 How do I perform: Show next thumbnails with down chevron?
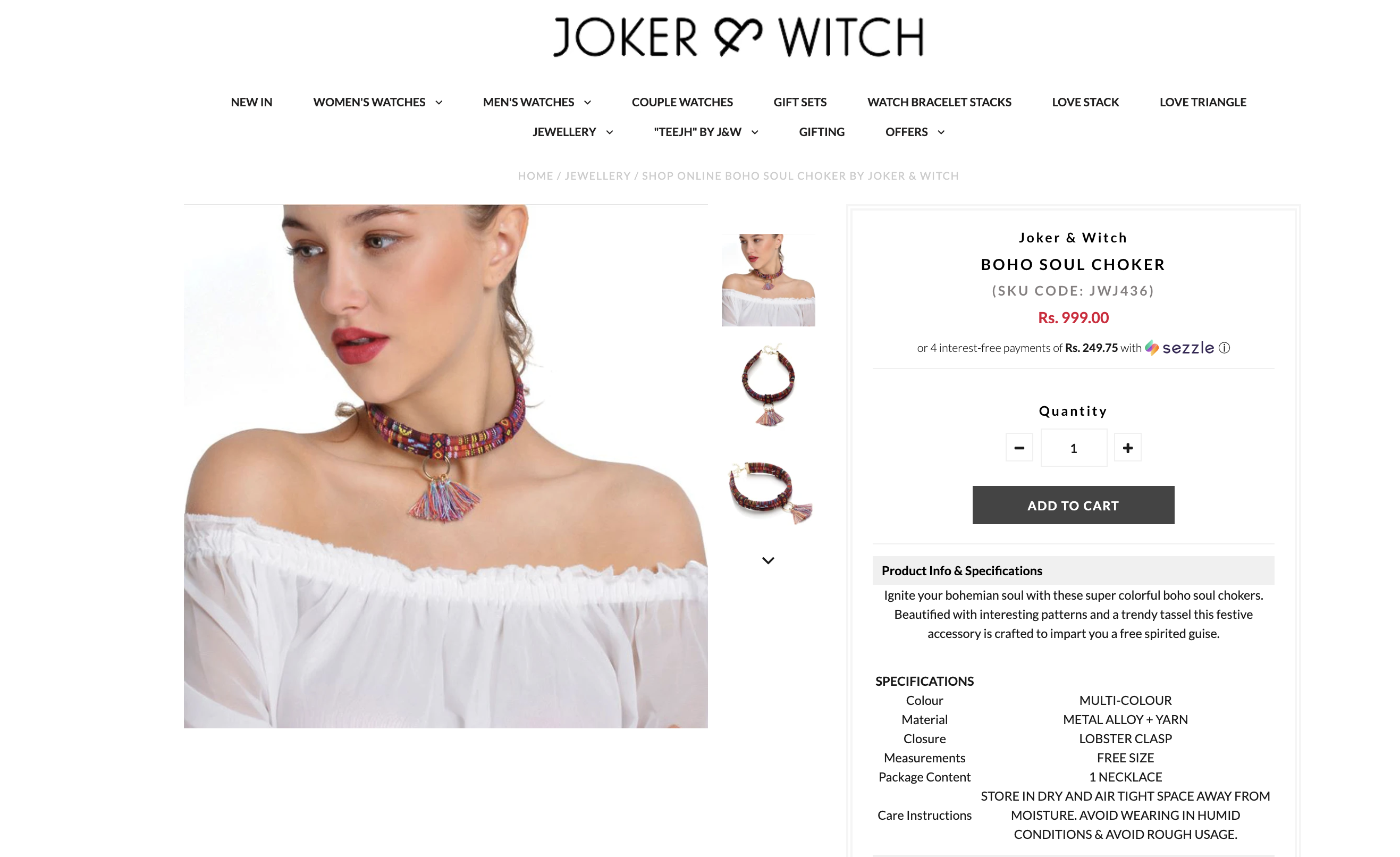tap(768, 560)
